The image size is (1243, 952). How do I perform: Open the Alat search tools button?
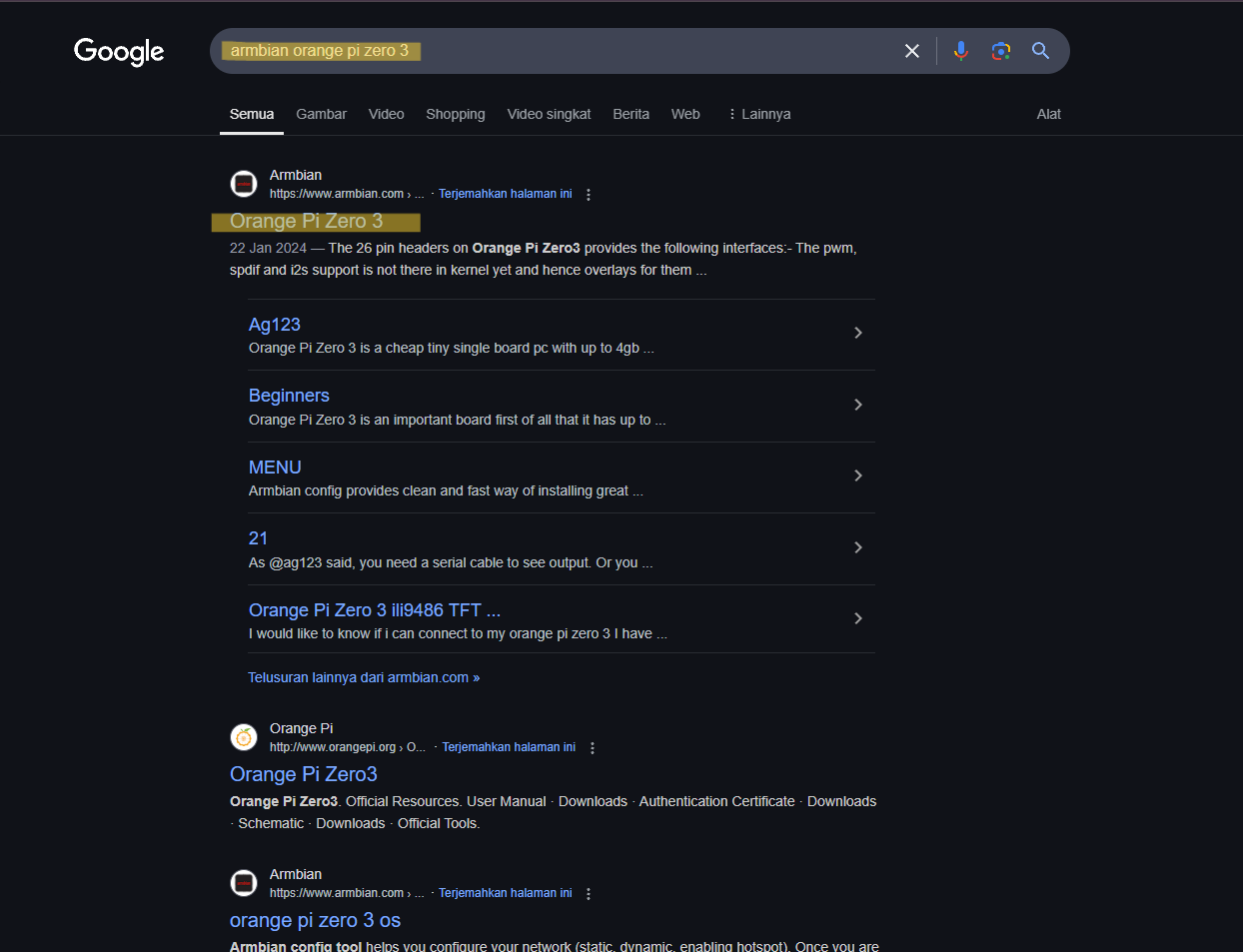(x=1048, y=114)
